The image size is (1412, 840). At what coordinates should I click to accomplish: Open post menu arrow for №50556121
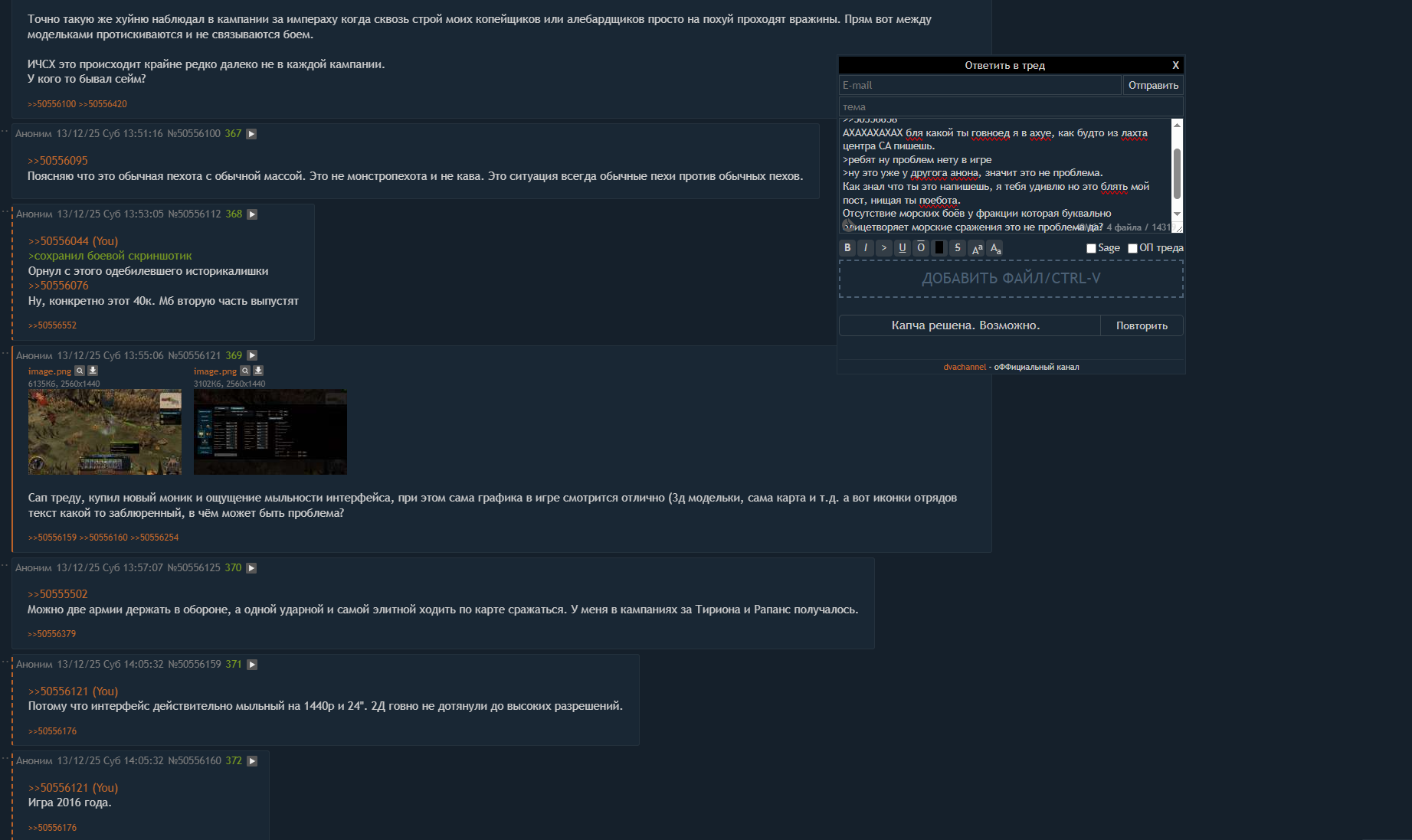pyautogui.click(x=252, y=355)
